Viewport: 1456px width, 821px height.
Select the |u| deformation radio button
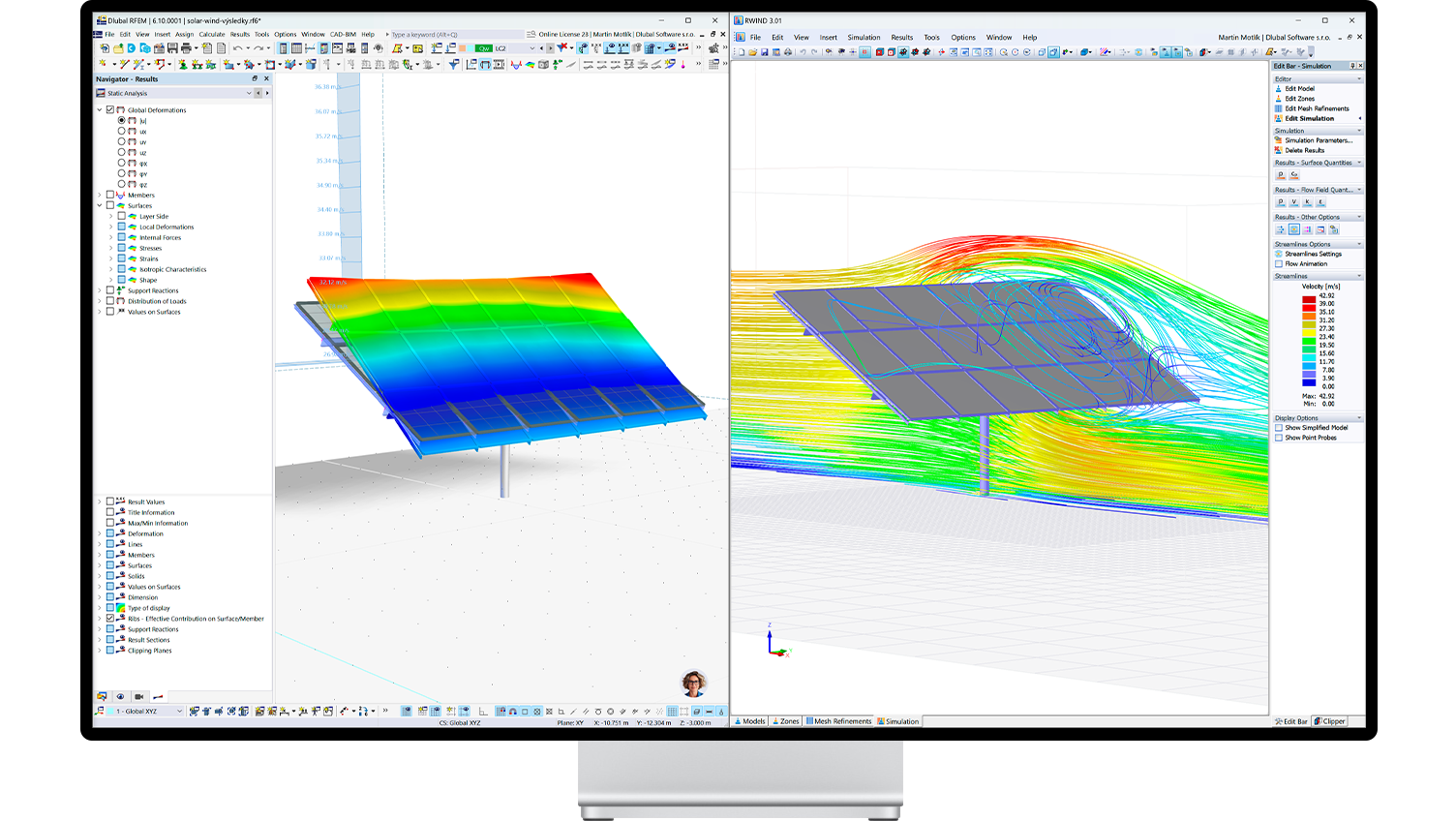tap(121, 121)
